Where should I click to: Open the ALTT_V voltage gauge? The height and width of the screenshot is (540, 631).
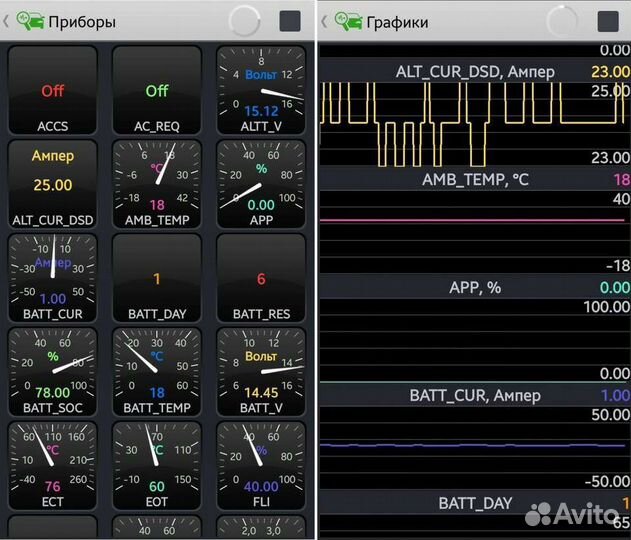click(x=261, y=90)
